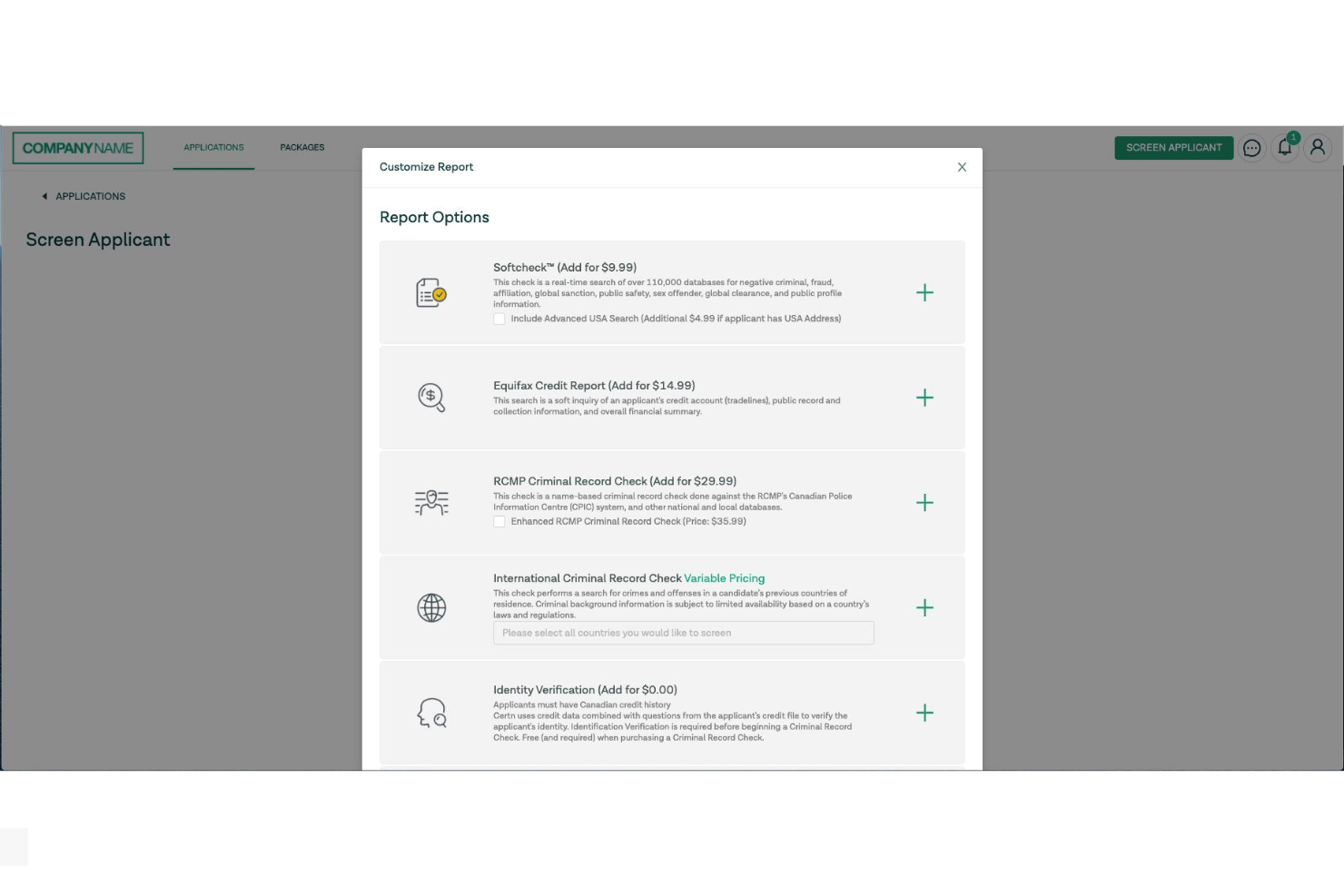
Task: Add Softcheck with the plus icon
Action: 924,292
